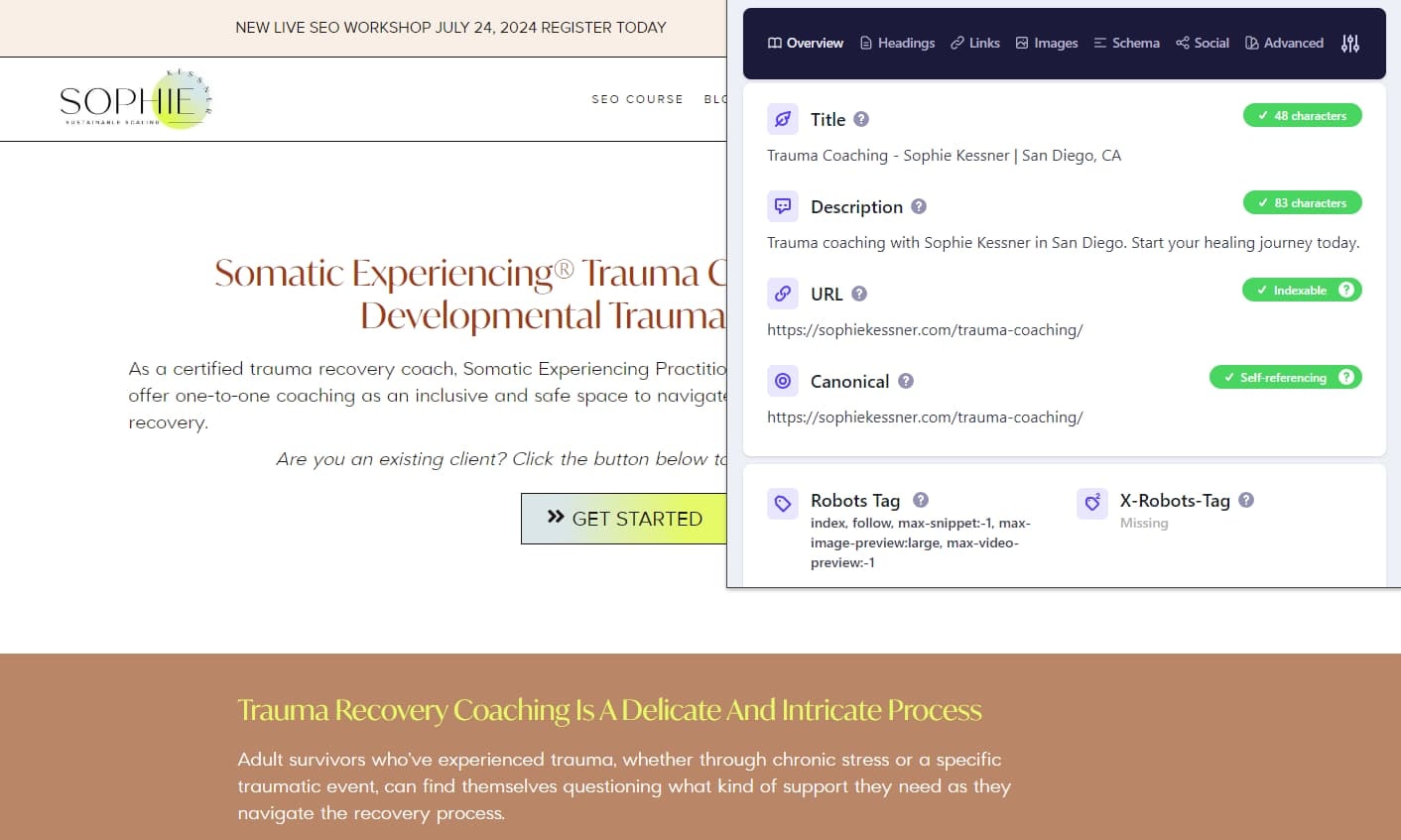The height and width of the screenshot is (840, 1401).
Task: Open help tooltip next to X-Robots-Tag
Action: tap(1246, 500)
